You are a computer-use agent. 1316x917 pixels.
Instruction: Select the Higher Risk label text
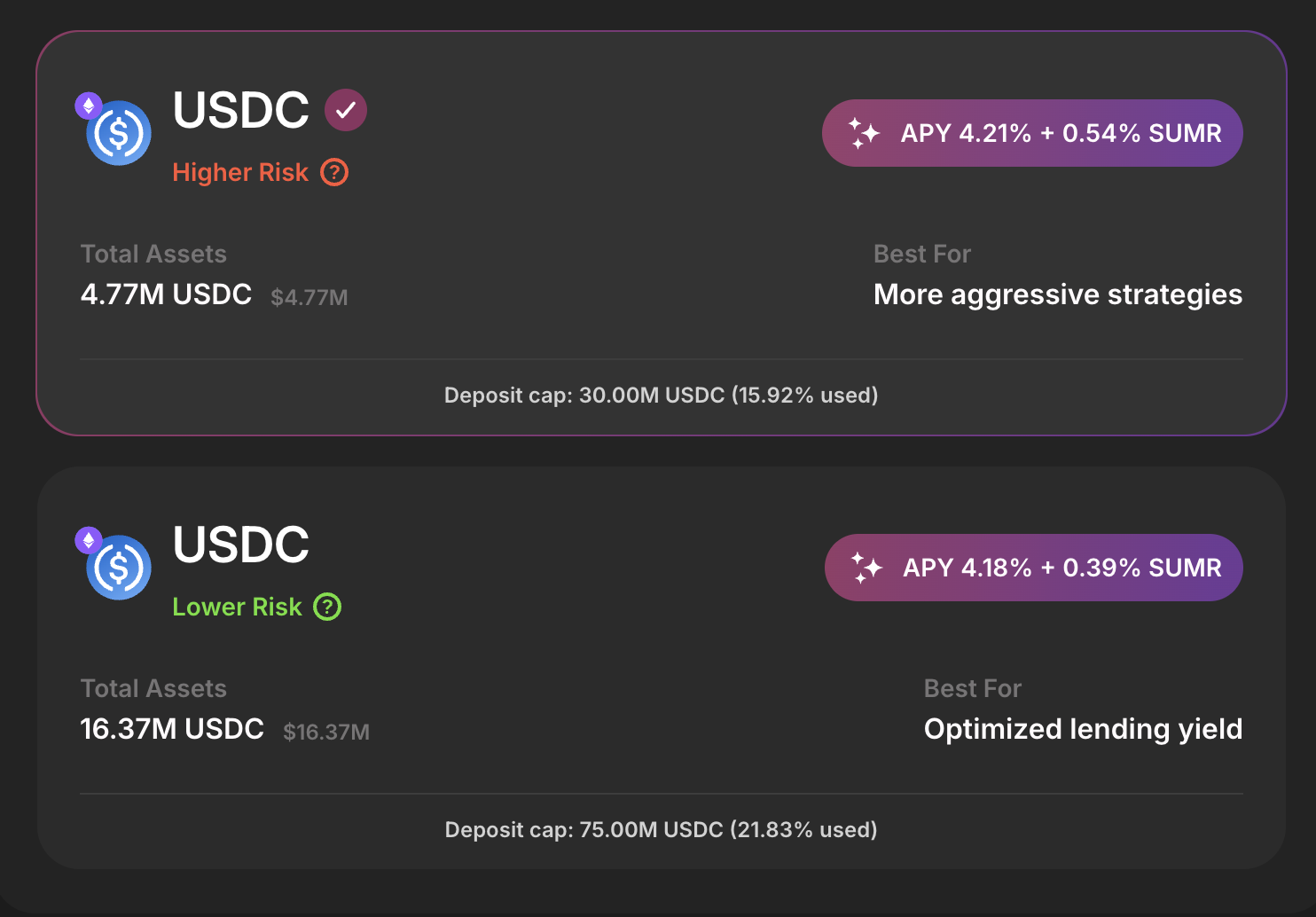(240, 172)
